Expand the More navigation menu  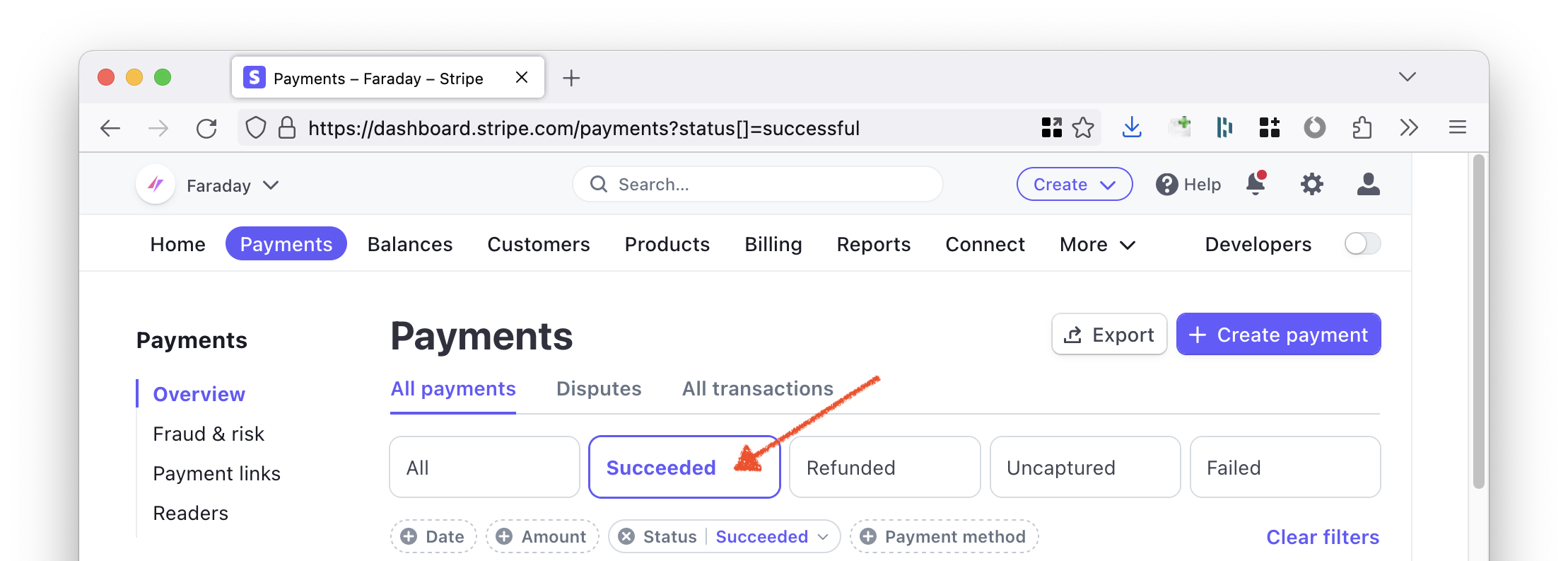click(x=1096, y=244)
